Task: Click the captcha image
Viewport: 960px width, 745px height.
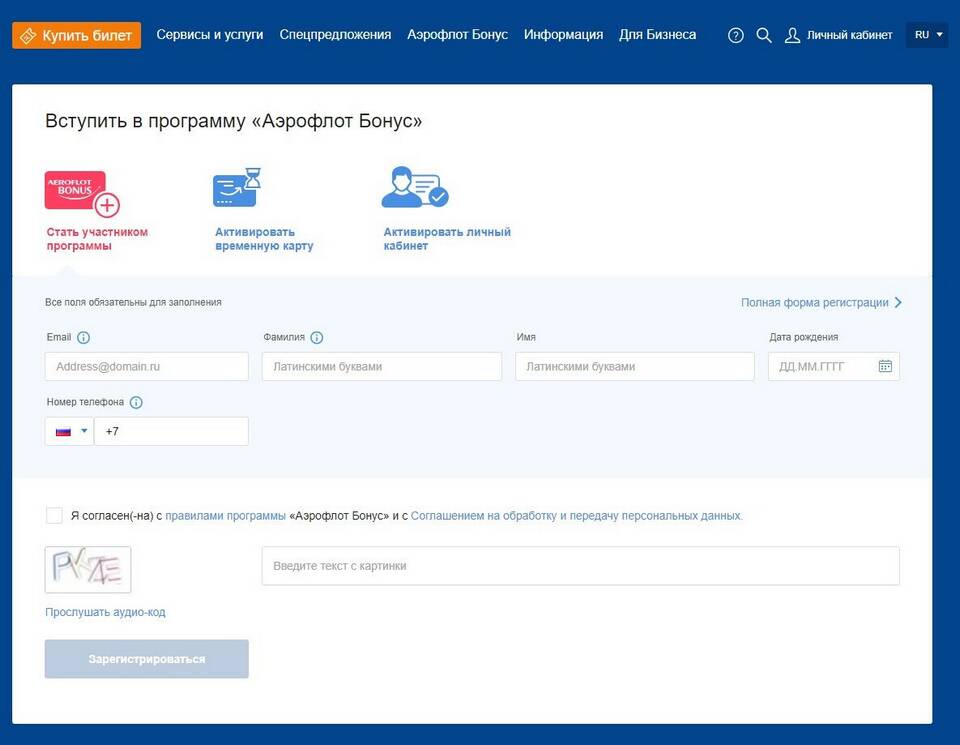Action: pyautogui.click(x=88, y=569)
